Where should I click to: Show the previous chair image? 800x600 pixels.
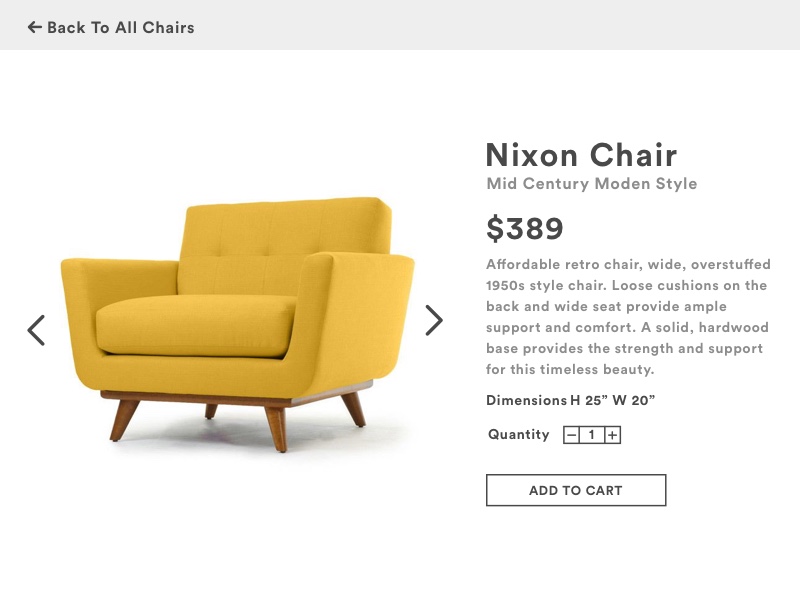pyautogui.click(x=36, y=330)
